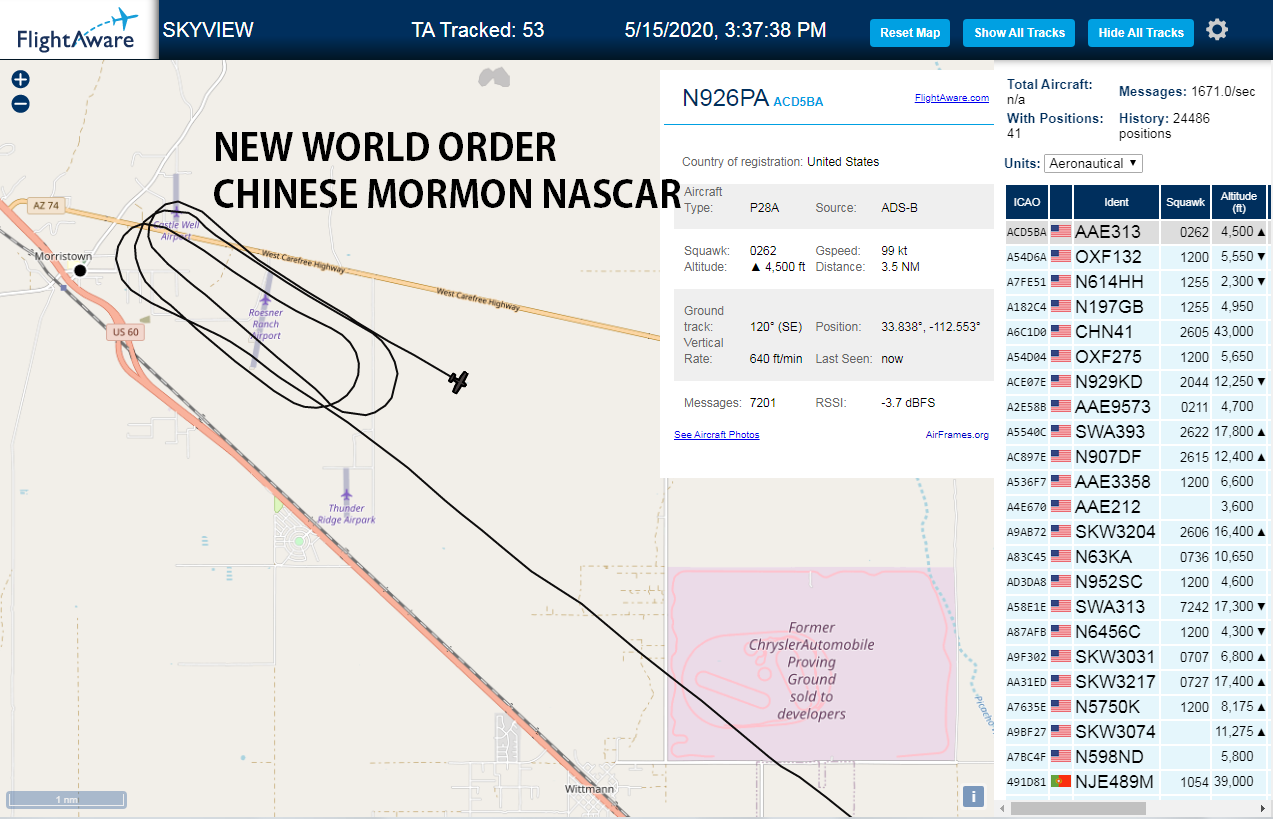Click the US 60 highway shield
The image size is (1273, 819).
tap(125, 332)
